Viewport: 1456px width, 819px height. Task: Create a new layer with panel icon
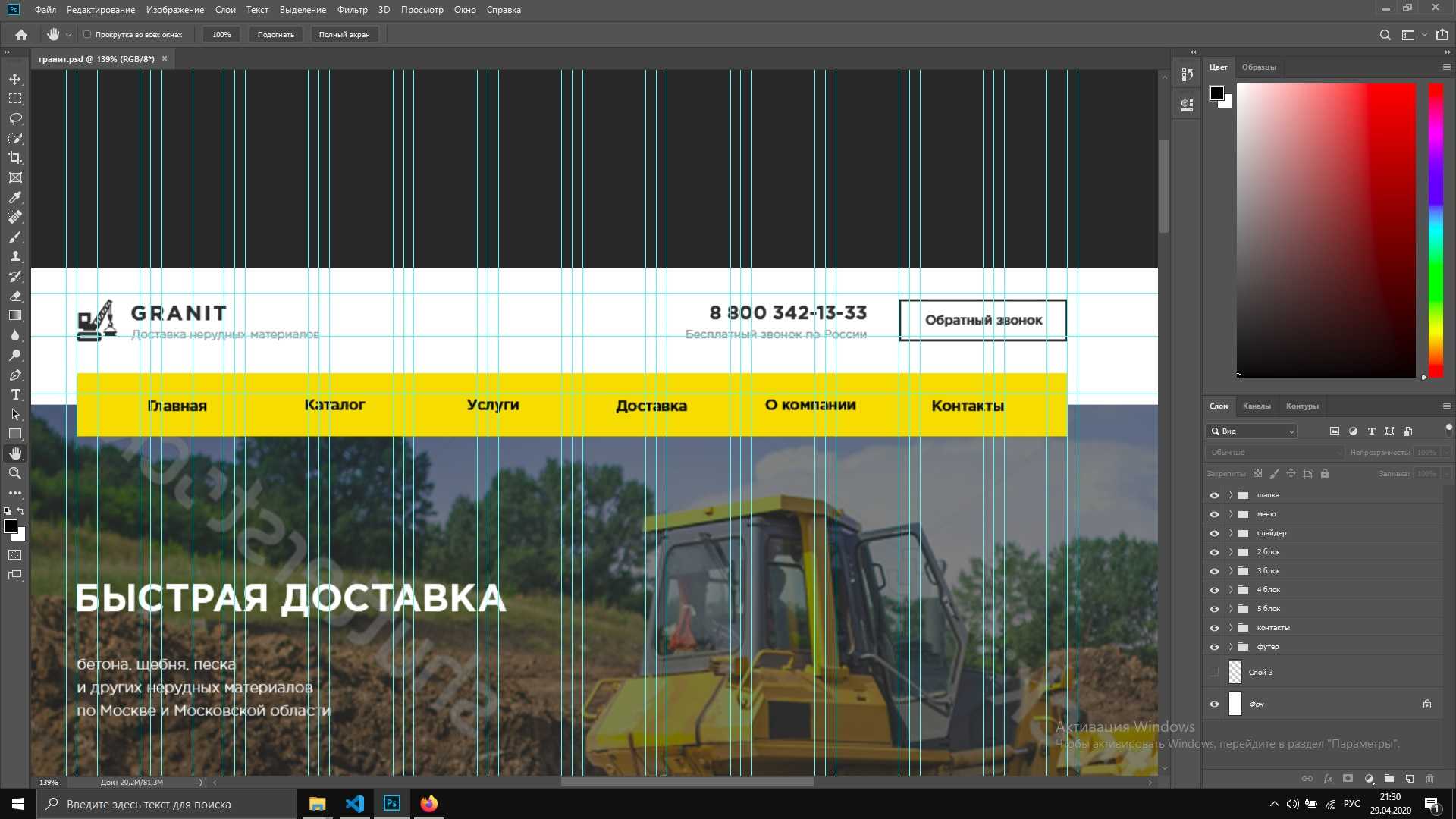pyautogui.click(x=1409, y=779)
